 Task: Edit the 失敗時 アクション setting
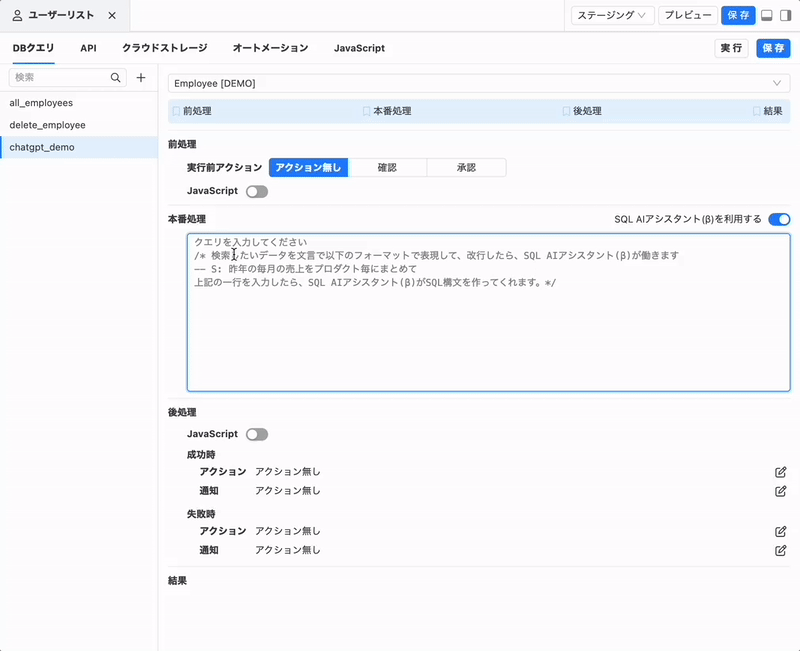click(x=781, y=532)
